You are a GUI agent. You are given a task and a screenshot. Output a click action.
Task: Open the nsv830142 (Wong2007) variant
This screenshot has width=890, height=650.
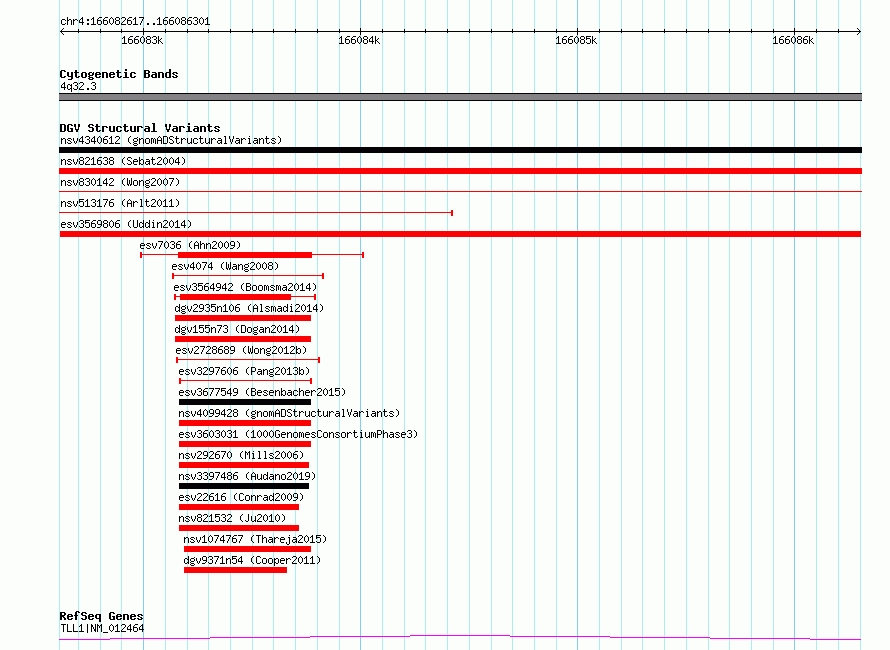[120, 182]
